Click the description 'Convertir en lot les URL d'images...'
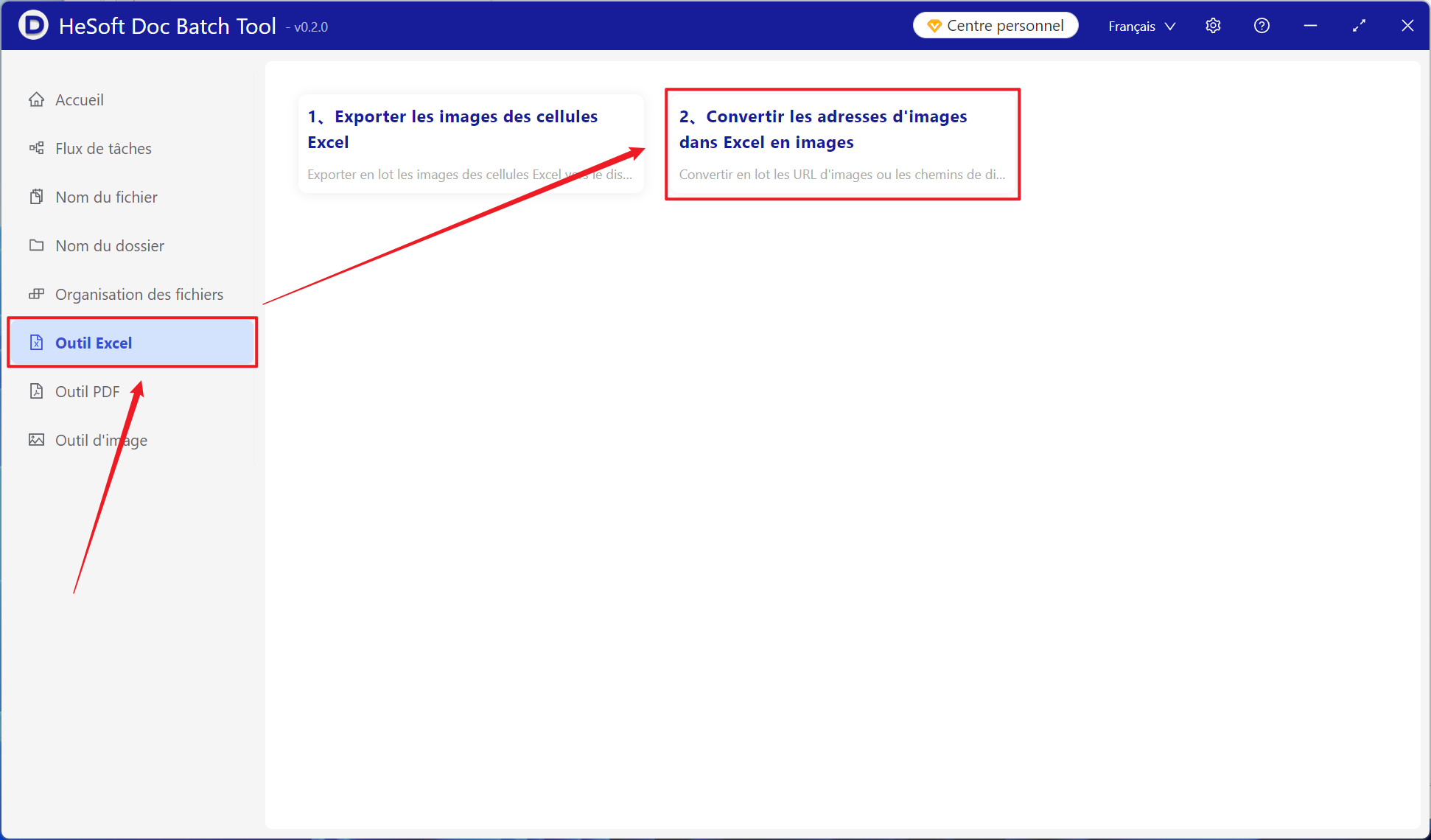Image resolution: width=1431 pixels, height=840 pixels. pos(842,175)
